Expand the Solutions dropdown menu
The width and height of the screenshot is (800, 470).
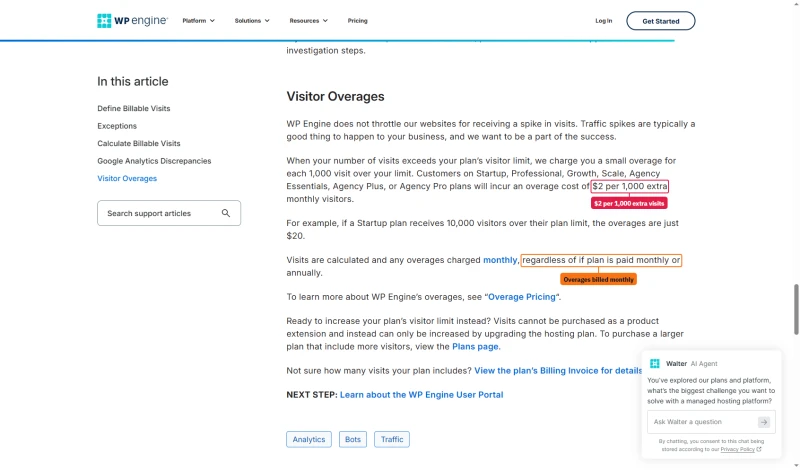(x=252, y=21)
